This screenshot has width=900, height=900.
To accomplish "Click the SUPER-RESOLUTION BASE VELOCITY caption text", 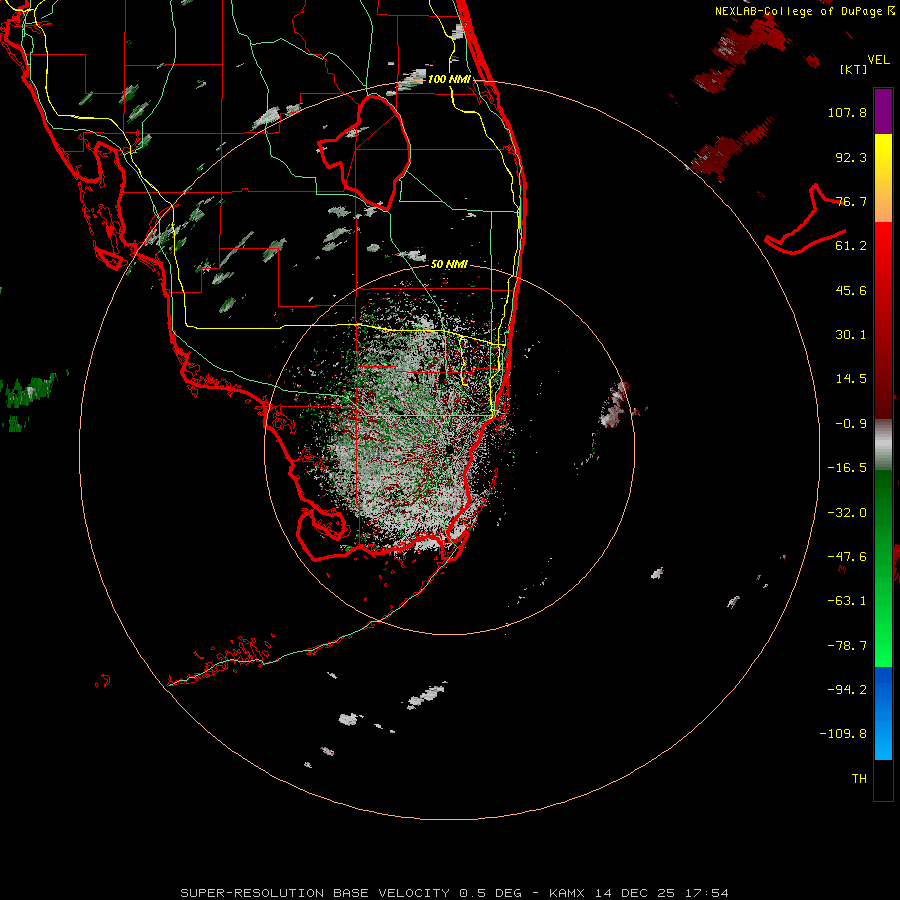I will [x=351, y=893].
